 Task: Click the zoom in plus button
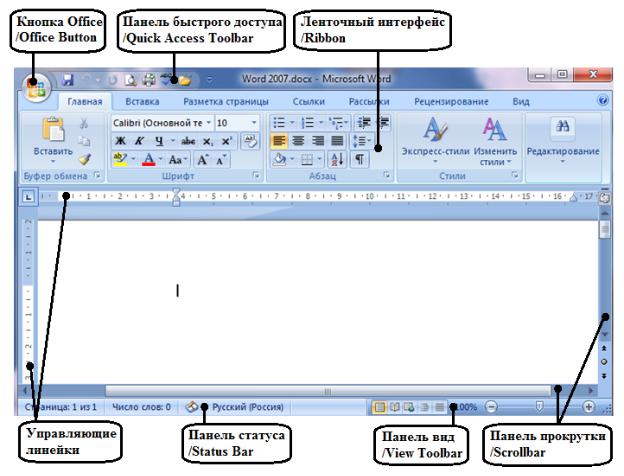[588, 407]
